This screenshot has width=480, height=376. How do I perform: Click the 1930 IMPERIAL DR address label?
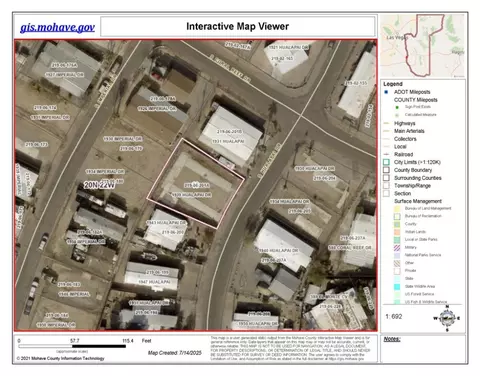click(x=122, y=139)
